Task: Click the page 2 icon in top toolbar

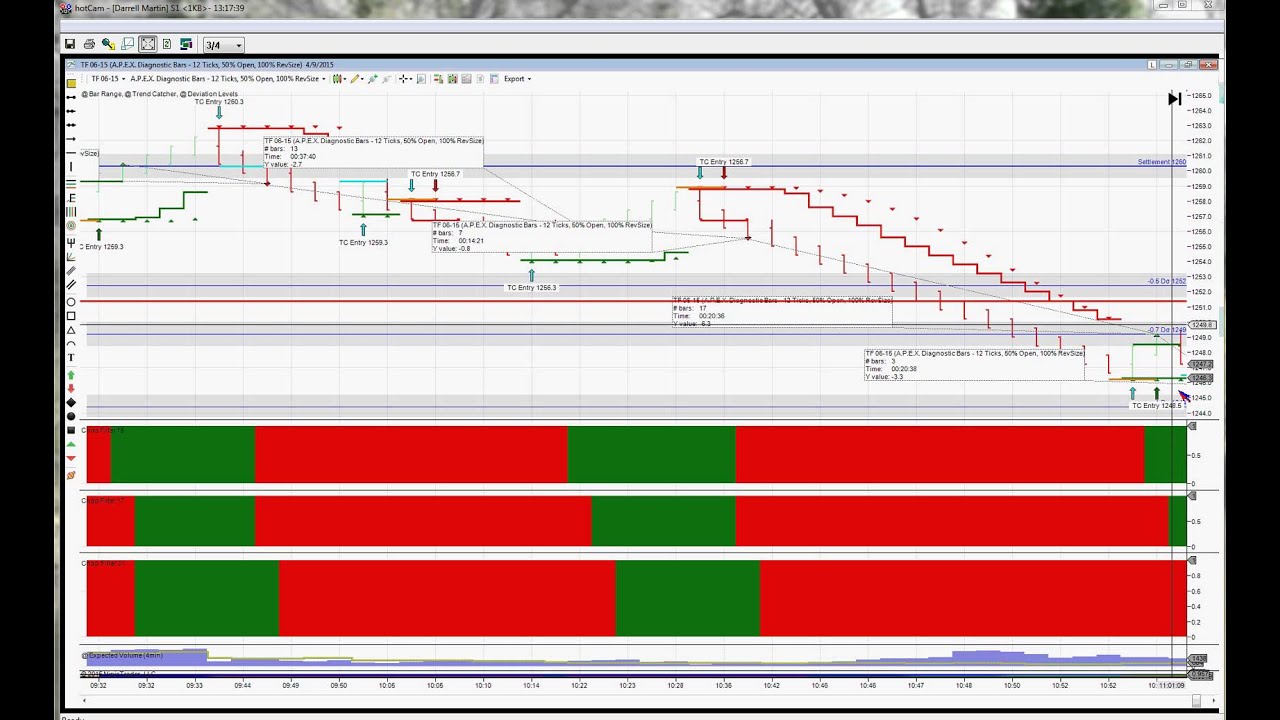Action: click(166, 44)
